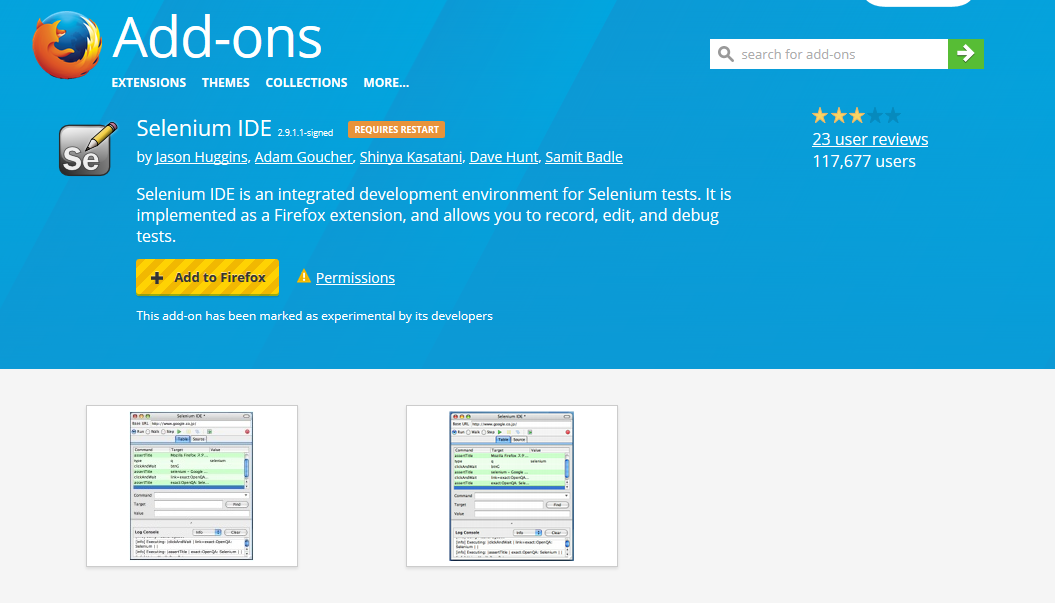1055x612 pixels.
Task: Click the Selenium IDE add-on icon
Action: tap(87, 149)
